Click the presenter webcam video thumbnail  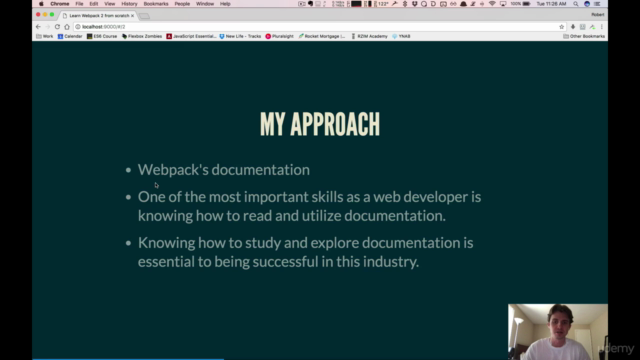pos(558,332)
